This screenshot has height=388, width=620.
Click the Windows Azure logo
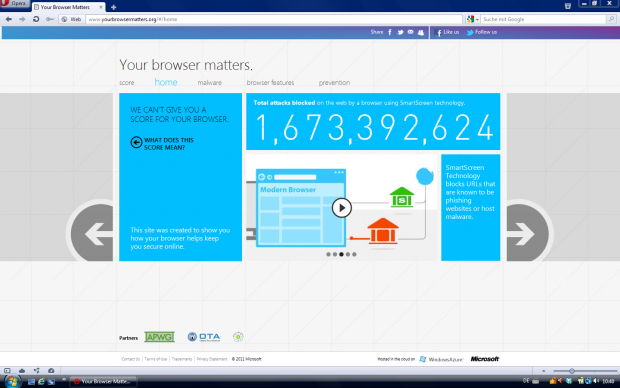(441, 359)
